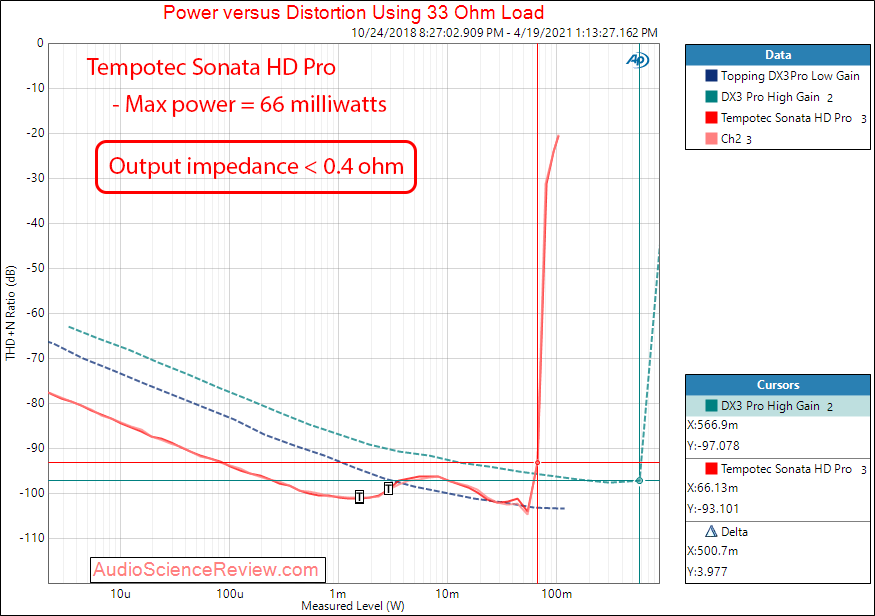
Task: Click the 10u tick label on X axis
Action: pos(121,594)
